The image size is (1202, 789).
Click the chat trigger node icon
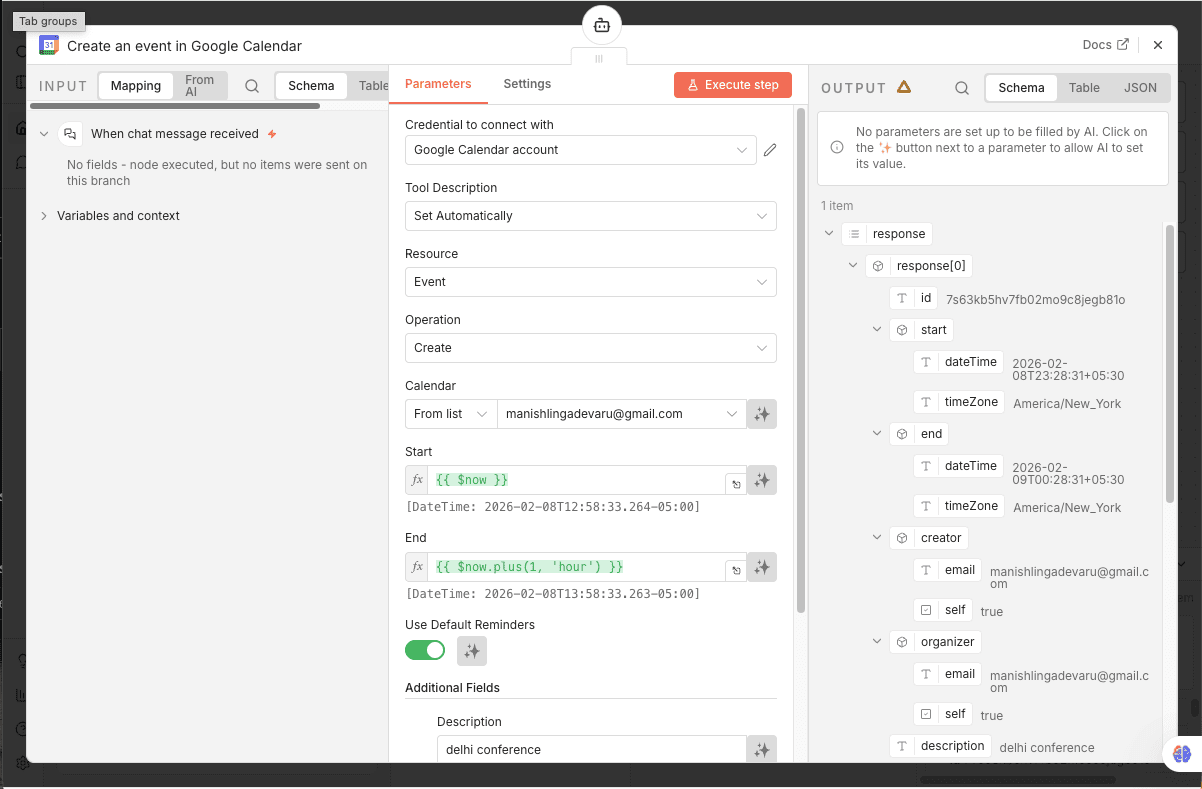click(70, 134)
